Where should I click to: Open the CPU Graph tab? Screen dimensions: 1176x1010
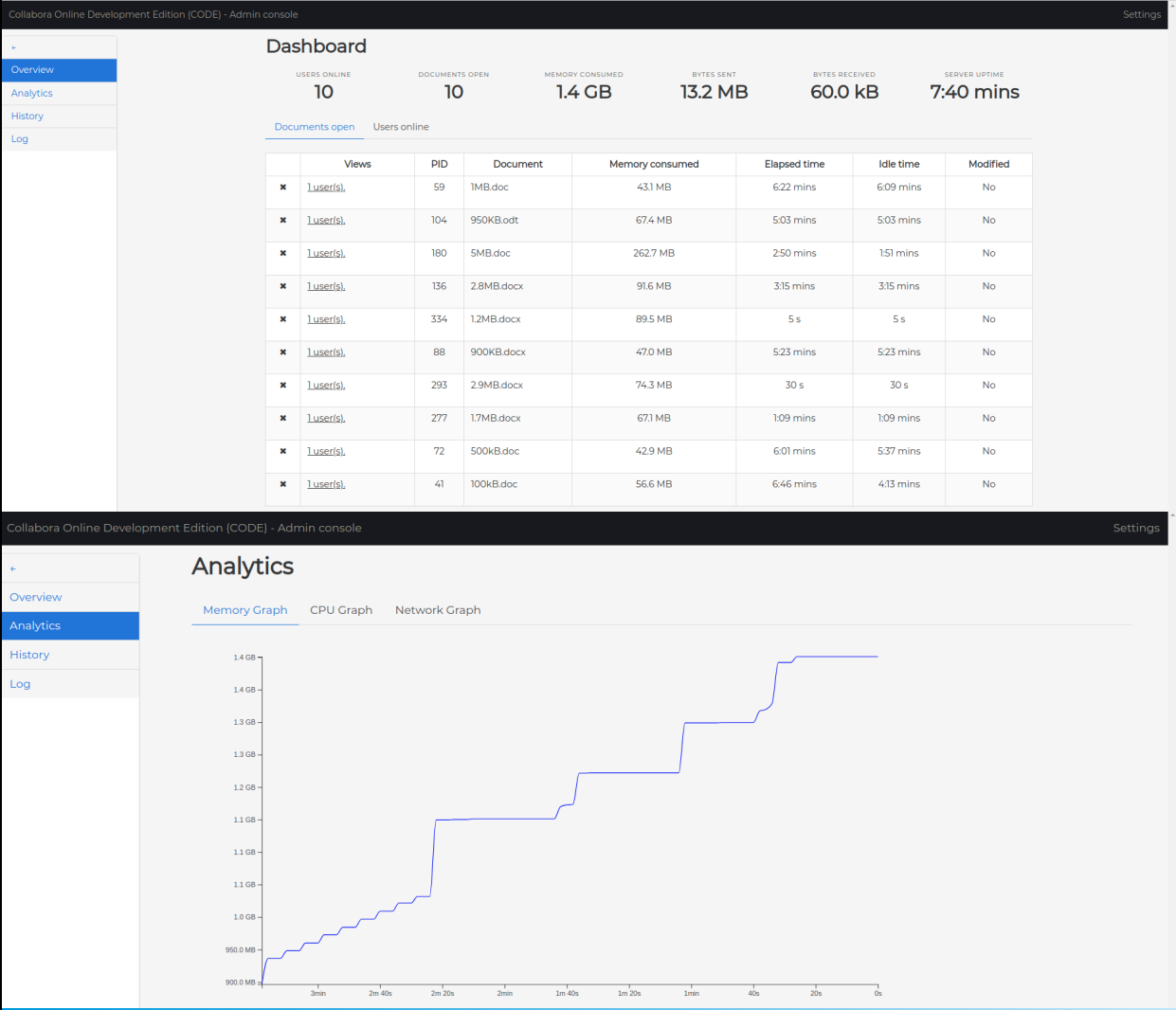tap(341, 610)
